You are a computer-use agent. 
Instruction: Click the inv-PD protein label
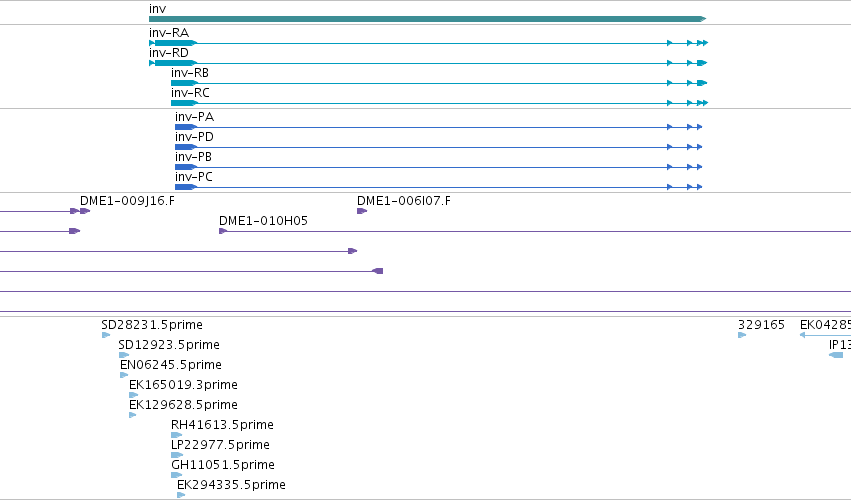tap(194, 137)
